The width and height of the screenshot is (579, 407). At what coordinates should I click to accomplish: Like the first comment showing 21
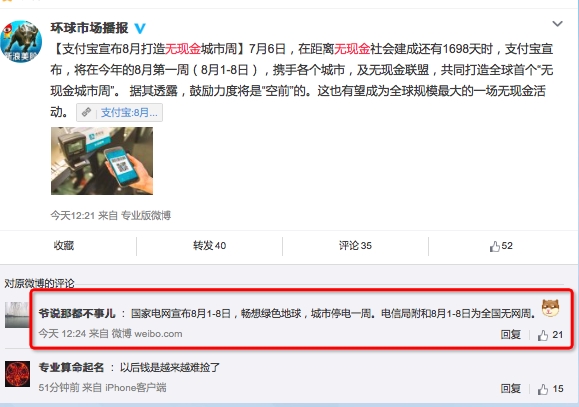550,335
